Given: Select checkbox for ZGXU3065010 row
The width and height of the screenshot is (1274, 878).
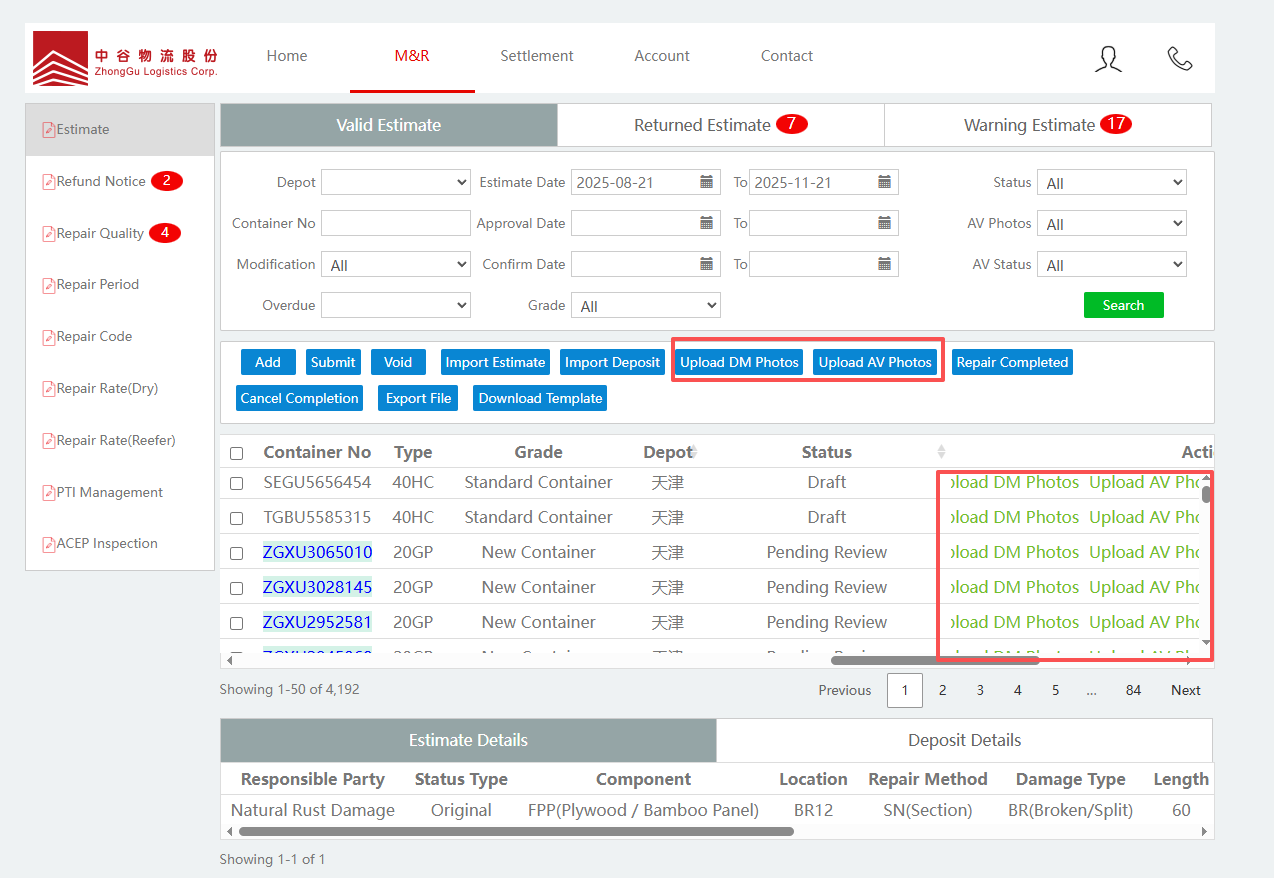Looking at the screenshot, I should pos(237,553).
